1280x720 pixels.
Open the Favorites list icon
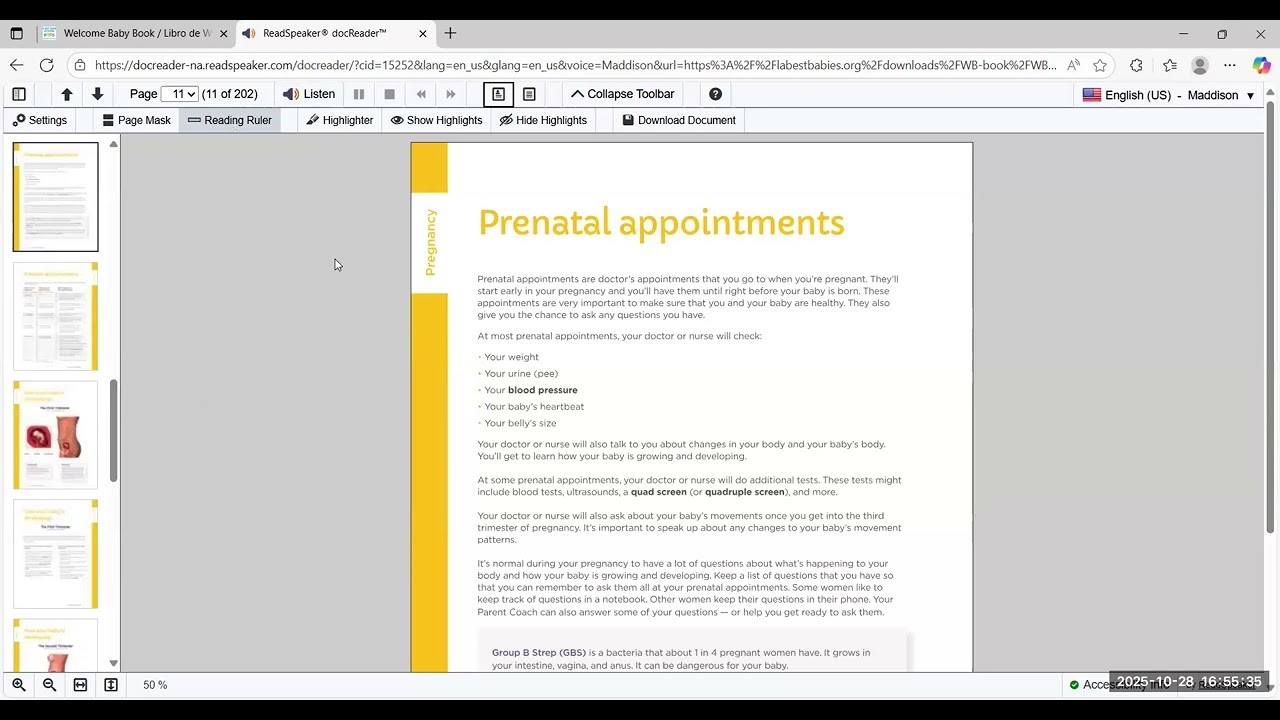point(1170,65)
